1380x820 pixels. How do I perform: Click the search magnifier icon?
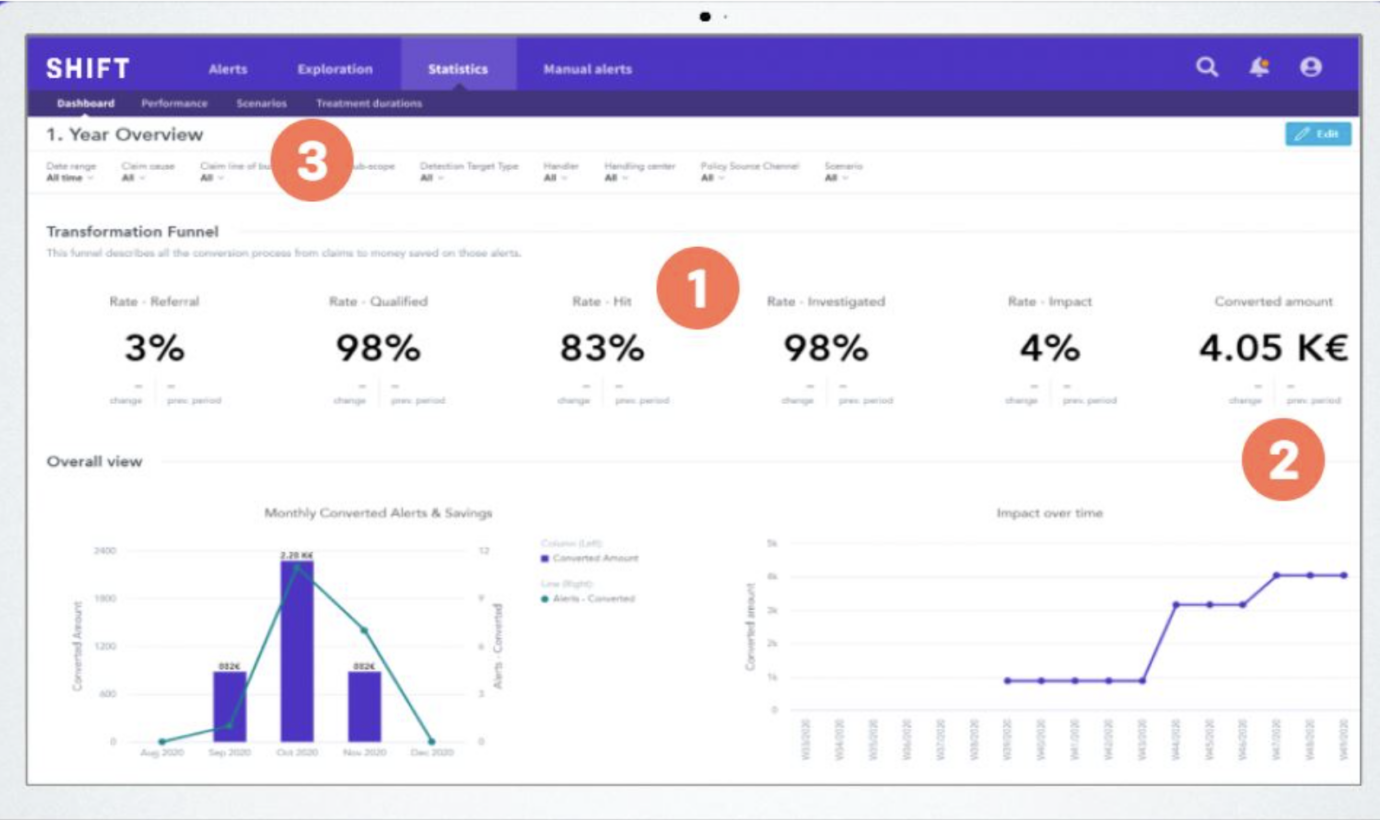click(x=1207, y=67)
